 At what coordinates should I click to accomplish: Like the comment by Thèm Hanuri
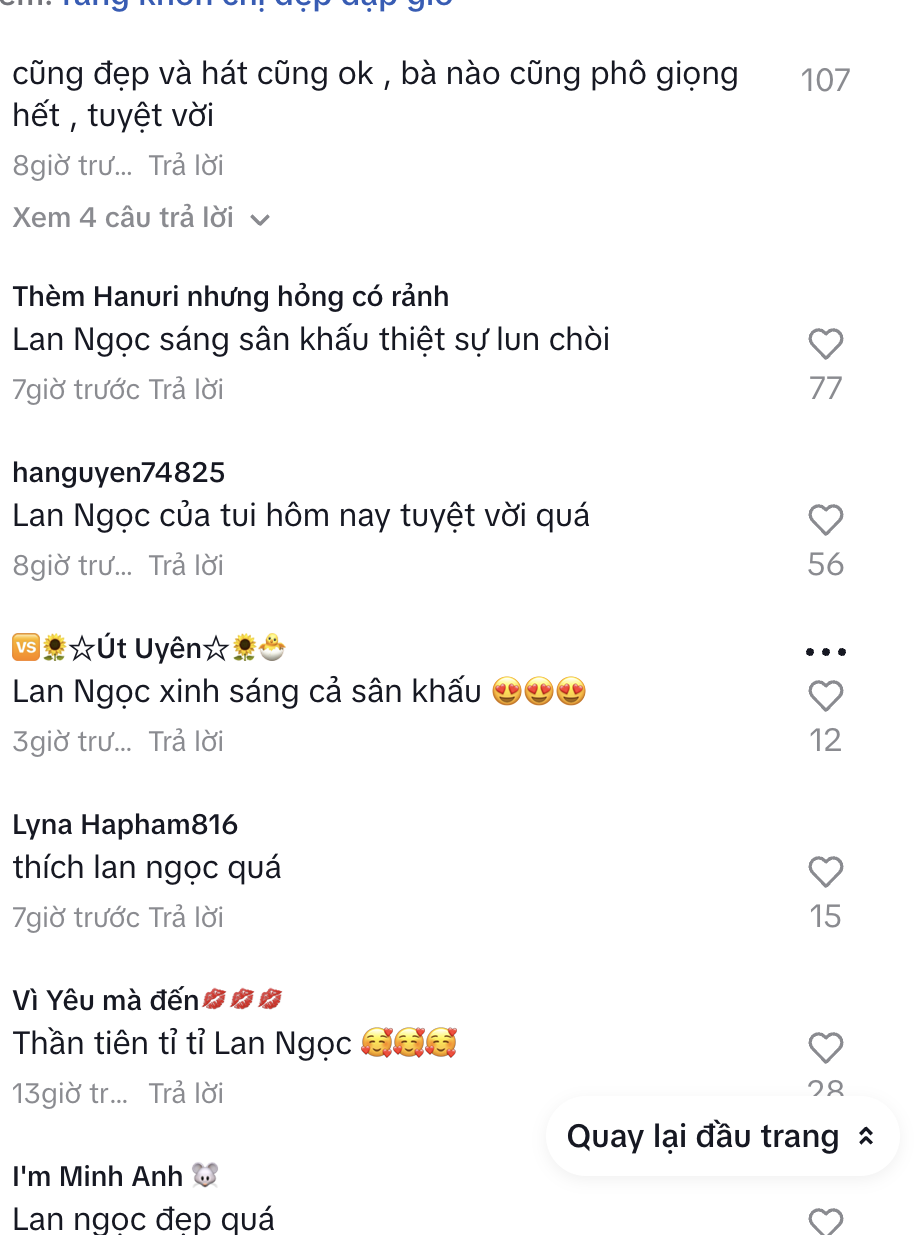click(x=825, y=344)
